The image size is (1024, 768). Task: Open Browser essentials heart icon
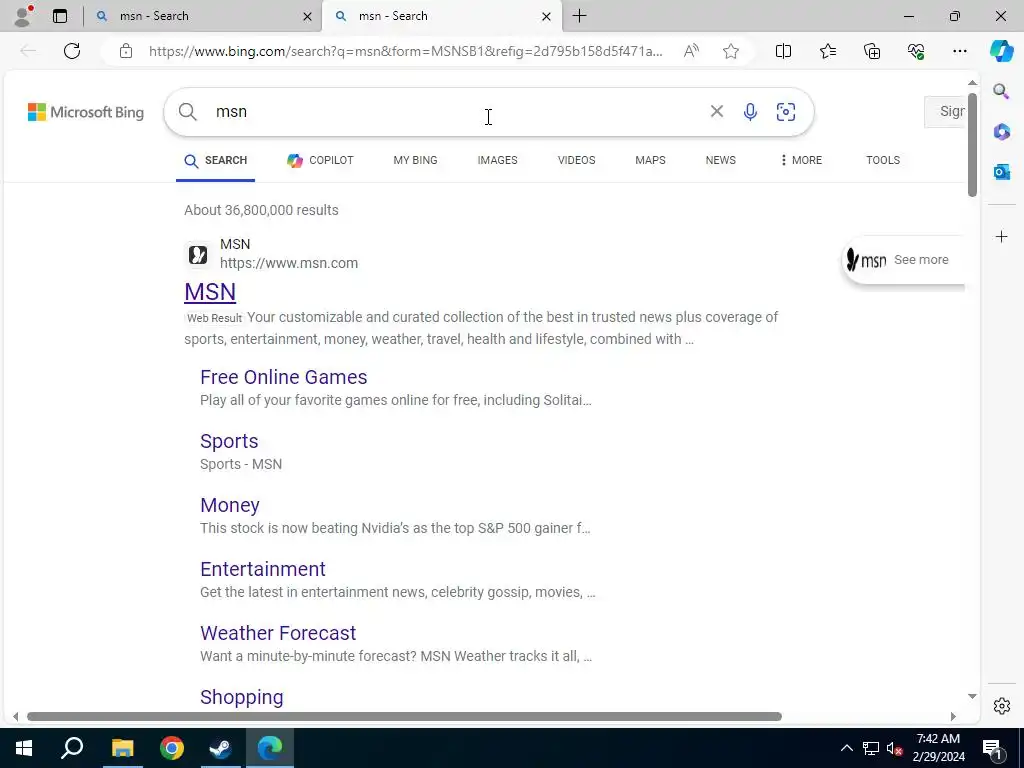coord(916,51)
